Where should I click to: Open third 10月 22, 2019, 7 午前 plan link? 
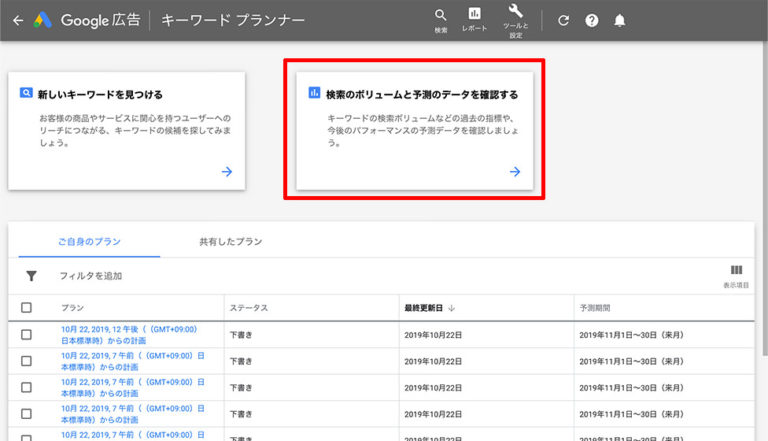click(x=133, y=414)
